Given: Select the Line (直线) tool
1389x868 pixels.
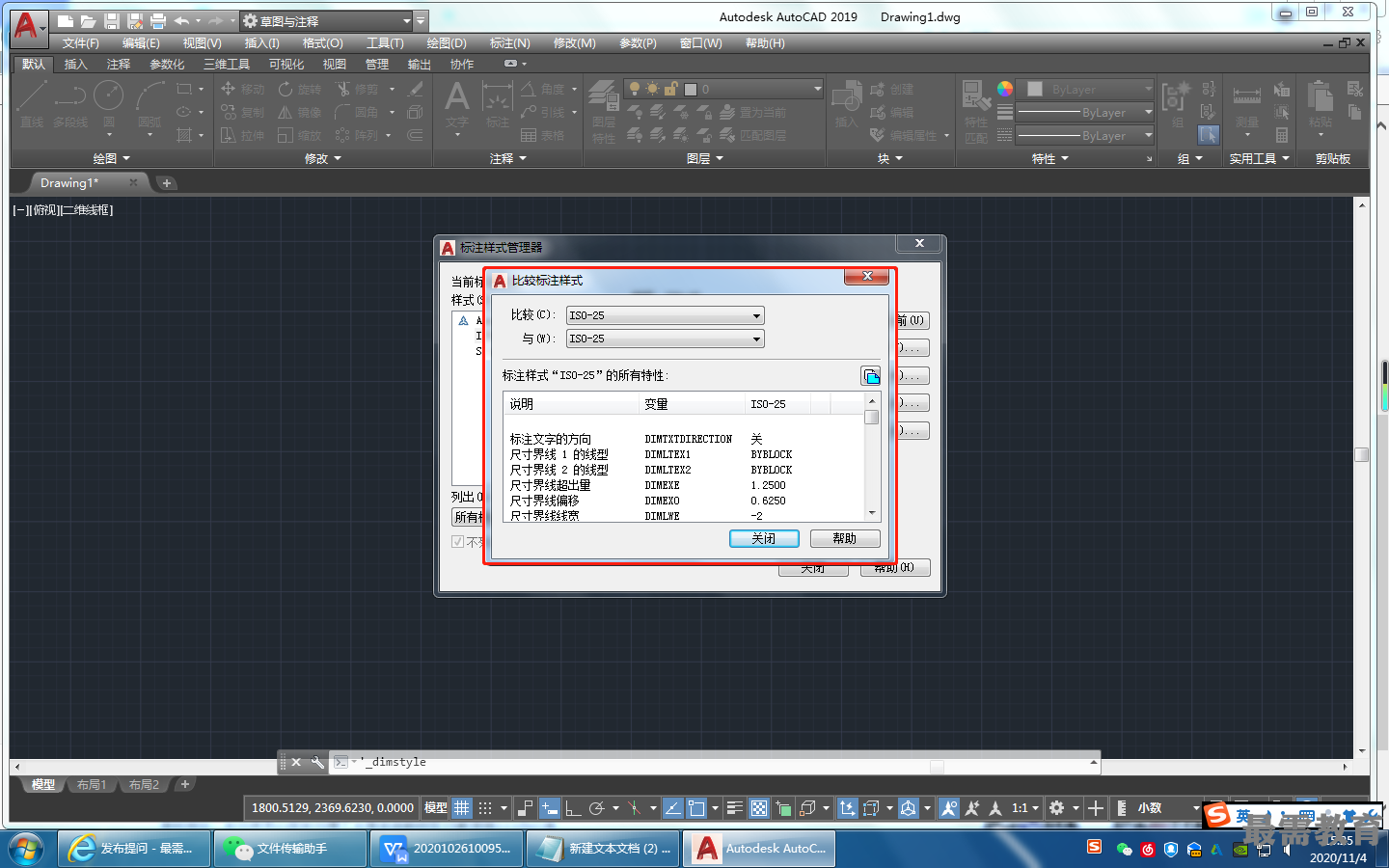Looking at the screenshot, I should click(32, 104).
